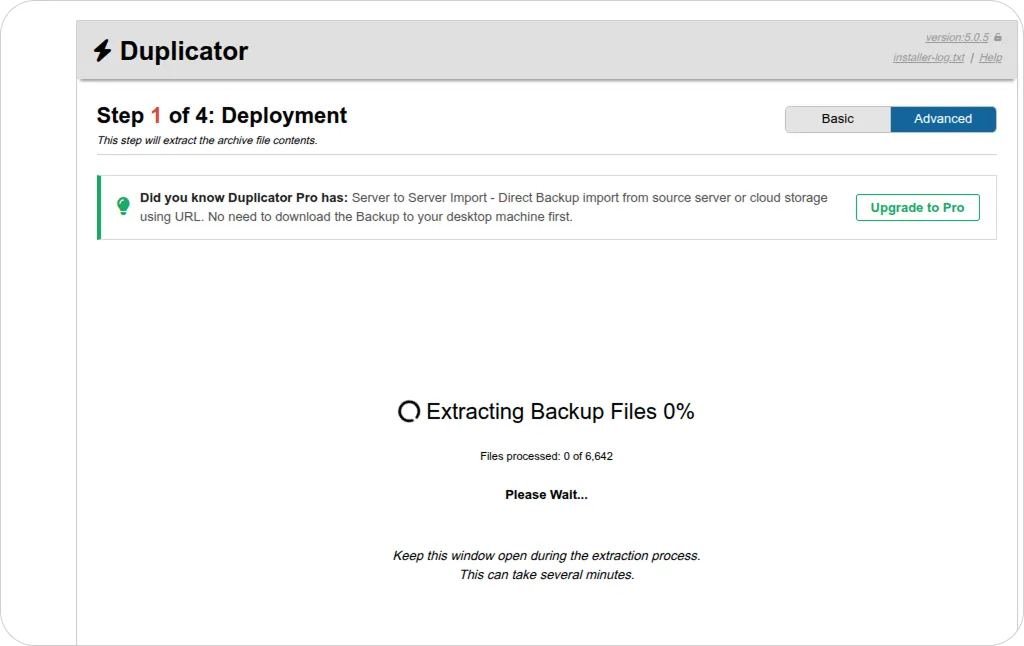Click the 'Please Wait...' text

(x=547, y=494)
